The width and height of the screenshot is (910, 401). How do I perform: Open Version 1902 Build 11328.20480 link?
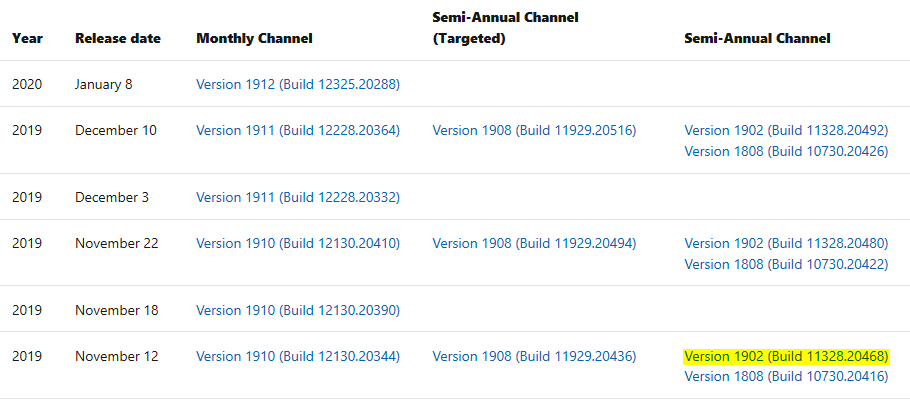786,243
